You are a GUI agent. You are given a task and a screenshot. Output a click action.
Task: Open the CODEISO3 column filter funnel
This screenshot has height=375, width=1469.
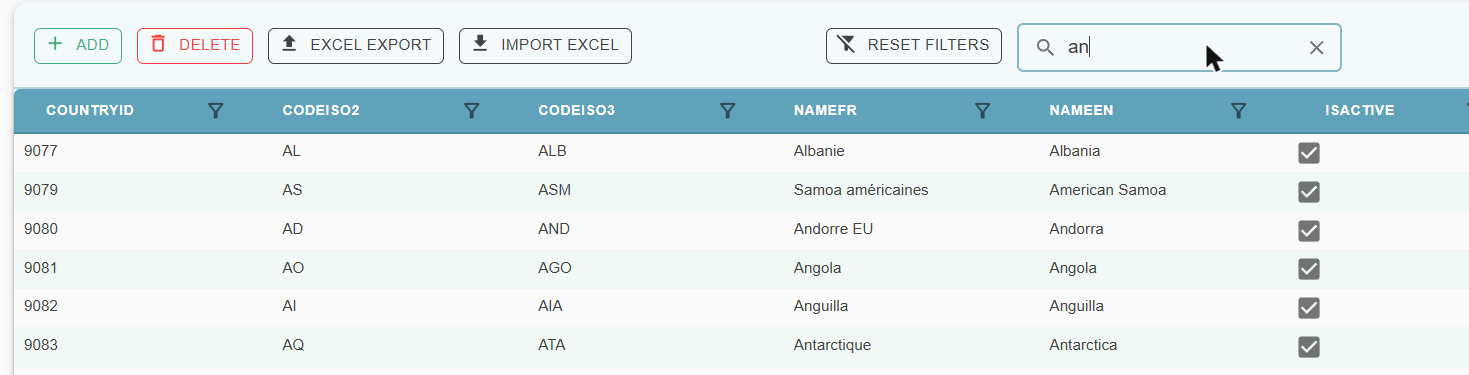(728, 111)
